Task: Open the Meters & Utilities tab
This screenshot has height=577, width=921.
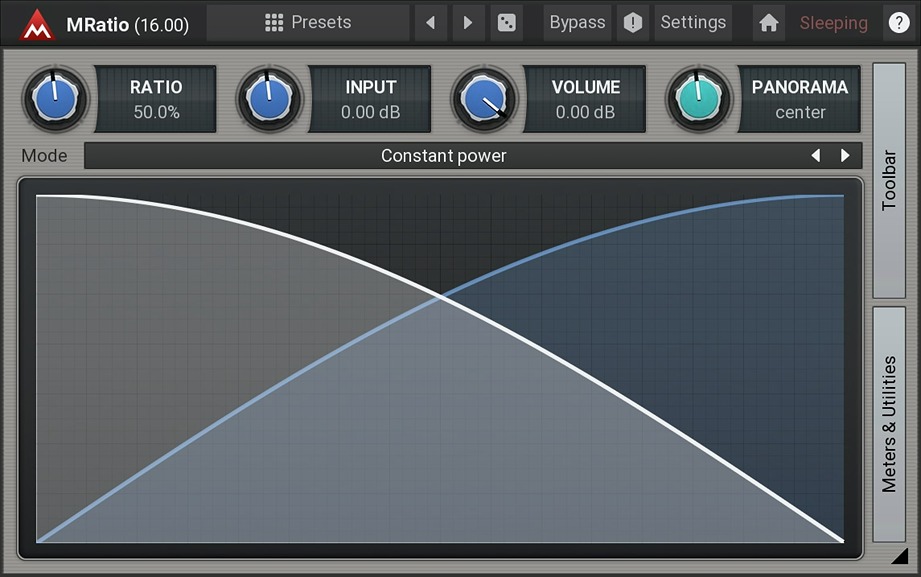Action: (x=890, y=420)
